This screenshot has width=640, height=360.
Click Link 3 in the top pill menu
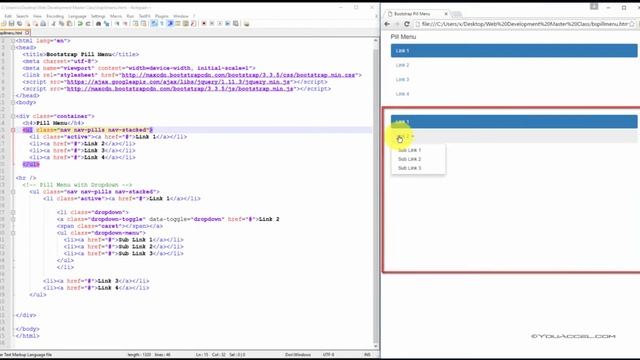click(x=402, y=80)
